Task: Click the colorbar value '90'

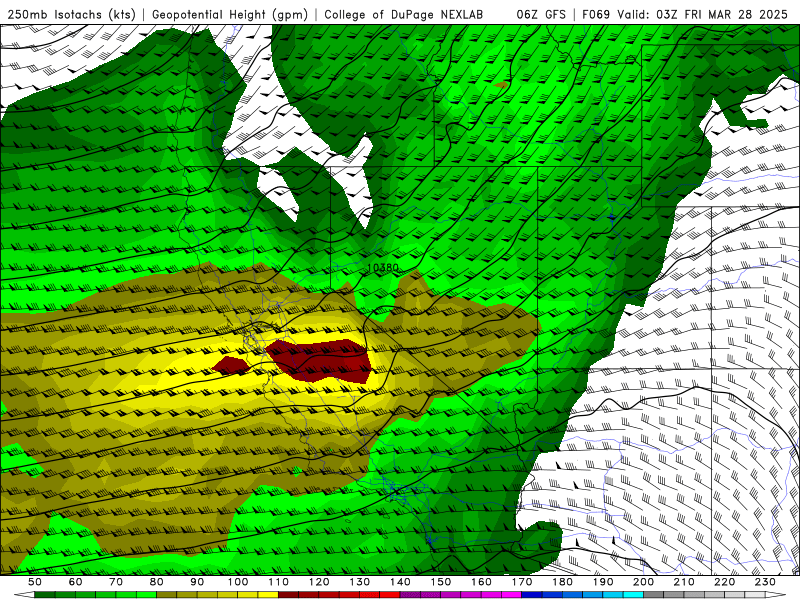Action: click(197, 582)
